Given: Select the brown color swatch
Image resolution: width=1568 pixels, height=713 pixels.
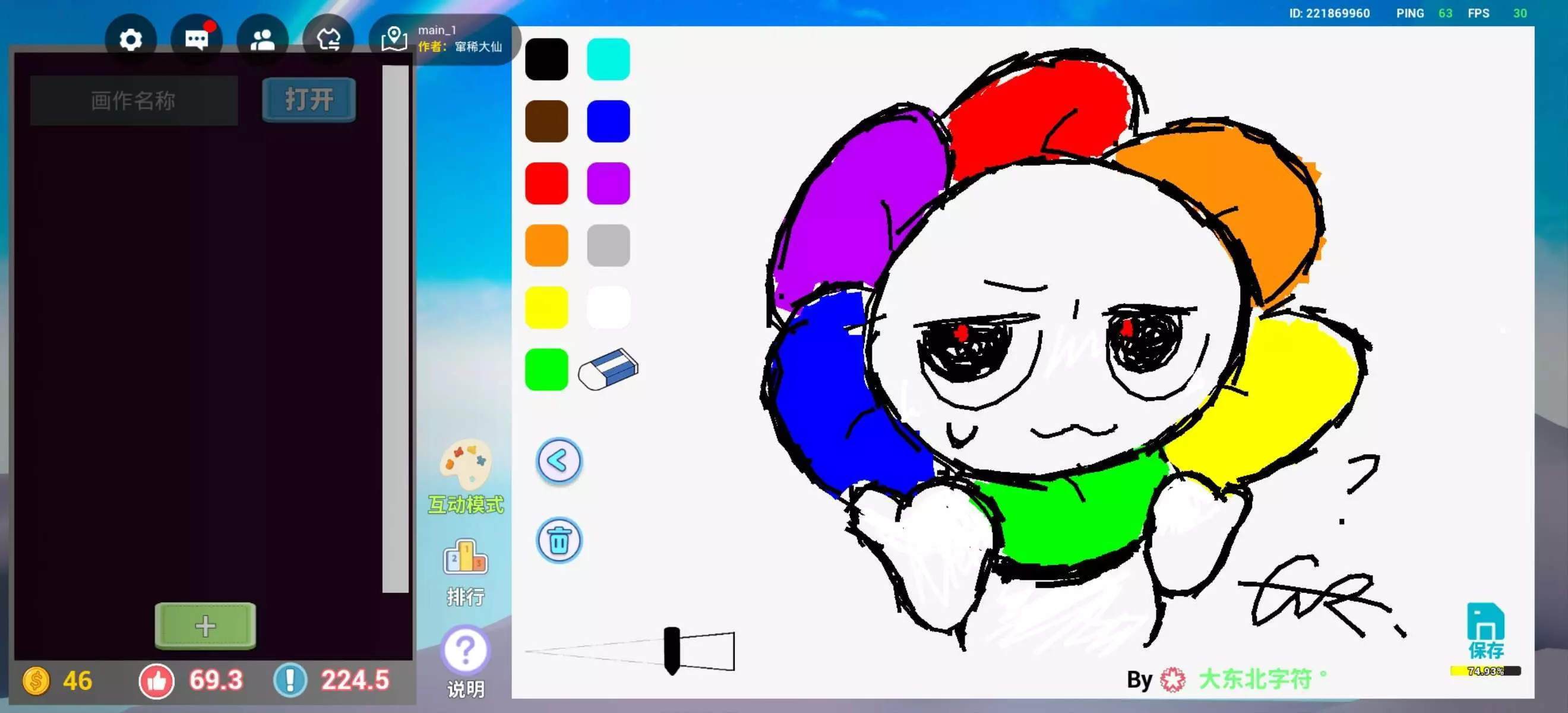Looking at the screenshot, I should 546,121.
